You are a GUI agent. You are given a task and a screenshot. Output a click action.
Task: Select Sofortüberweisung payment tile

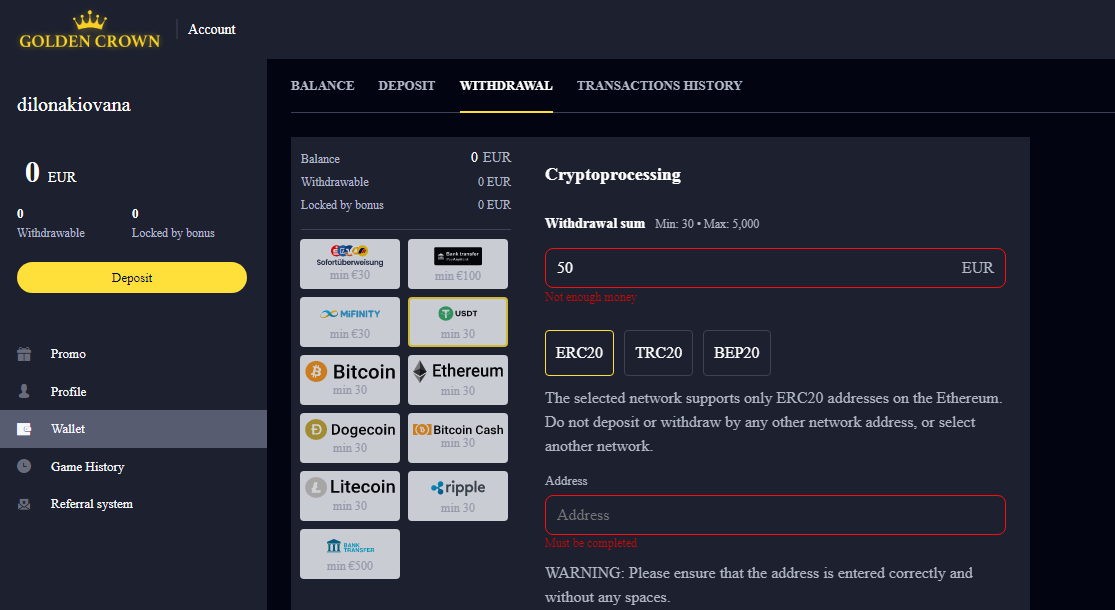pos(350,263)
